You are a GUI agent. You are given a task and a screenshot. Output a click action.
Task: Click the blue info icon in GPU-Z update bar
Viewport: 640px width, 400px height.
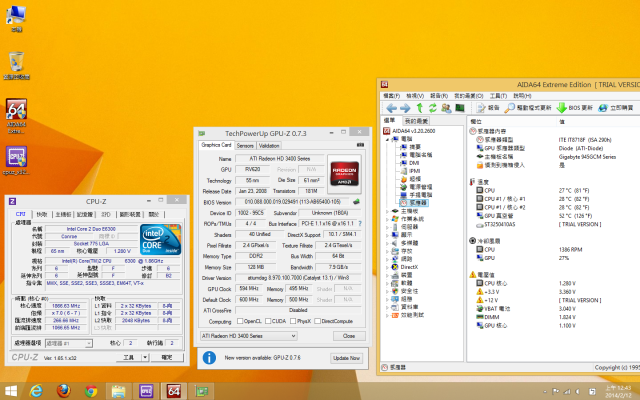pos(209,358)
